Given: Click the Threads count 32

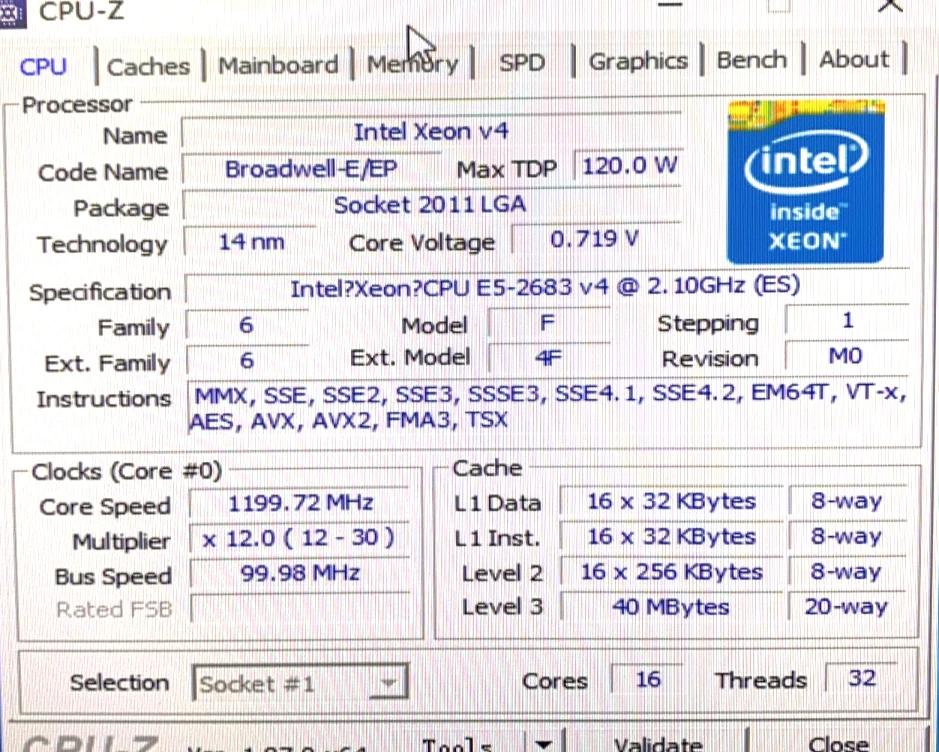Looking at the screenshot, I should 862,678.
